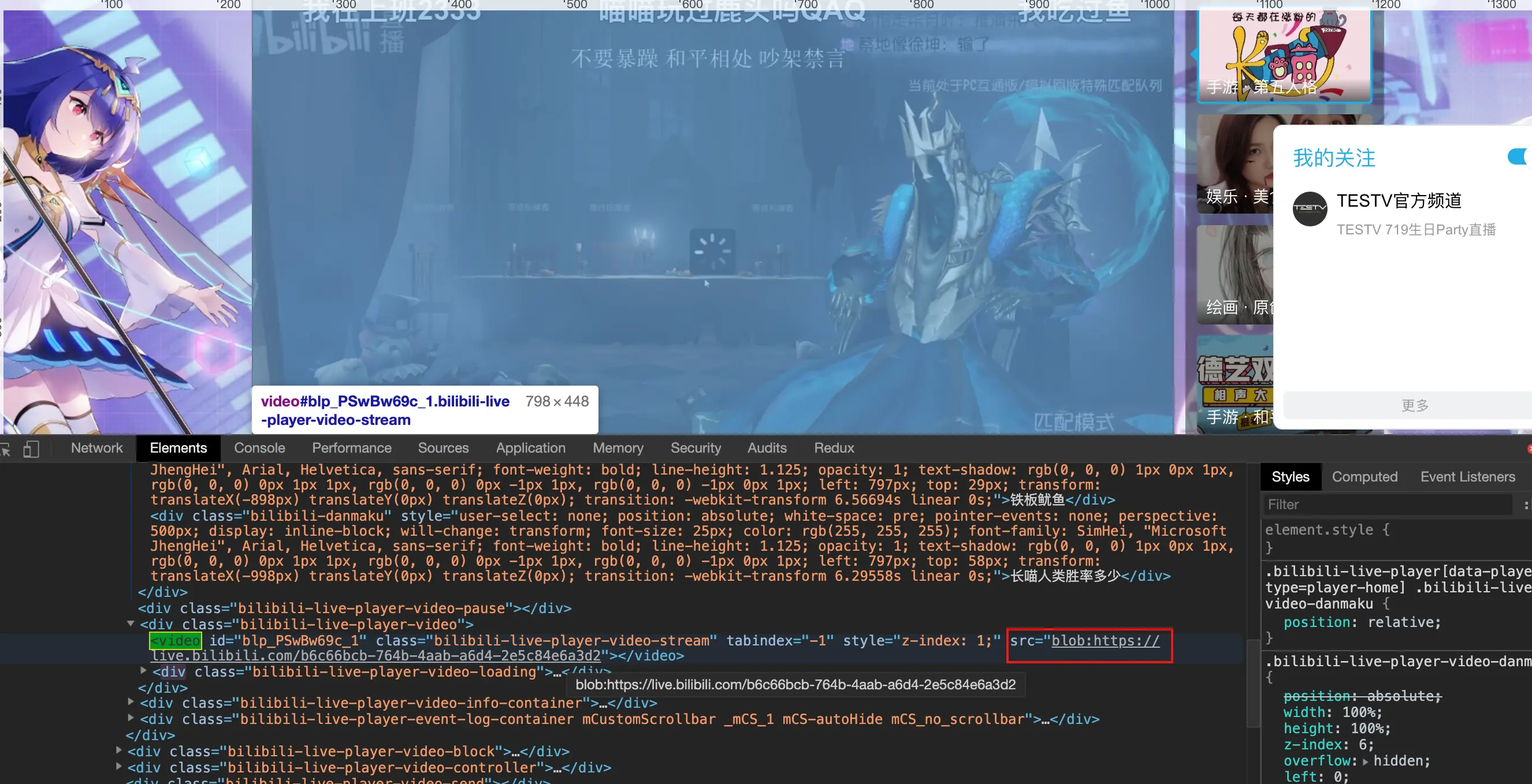The image size is (1532, 784).
Task: Click the blob src link in video tag
Action: point(1105,641)
